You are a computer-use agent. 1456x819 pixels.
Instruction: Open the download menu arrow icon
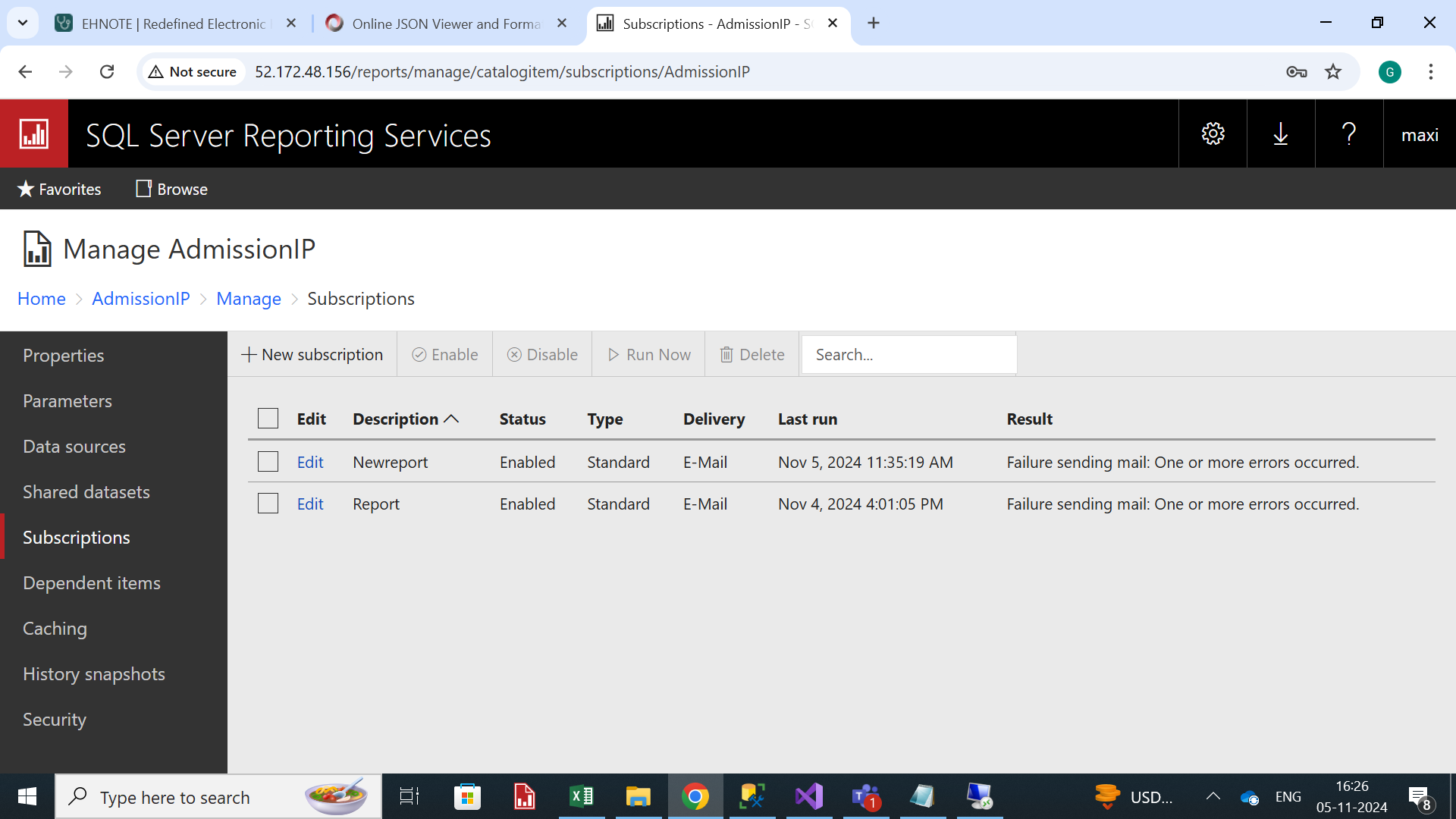(1281, 134)
